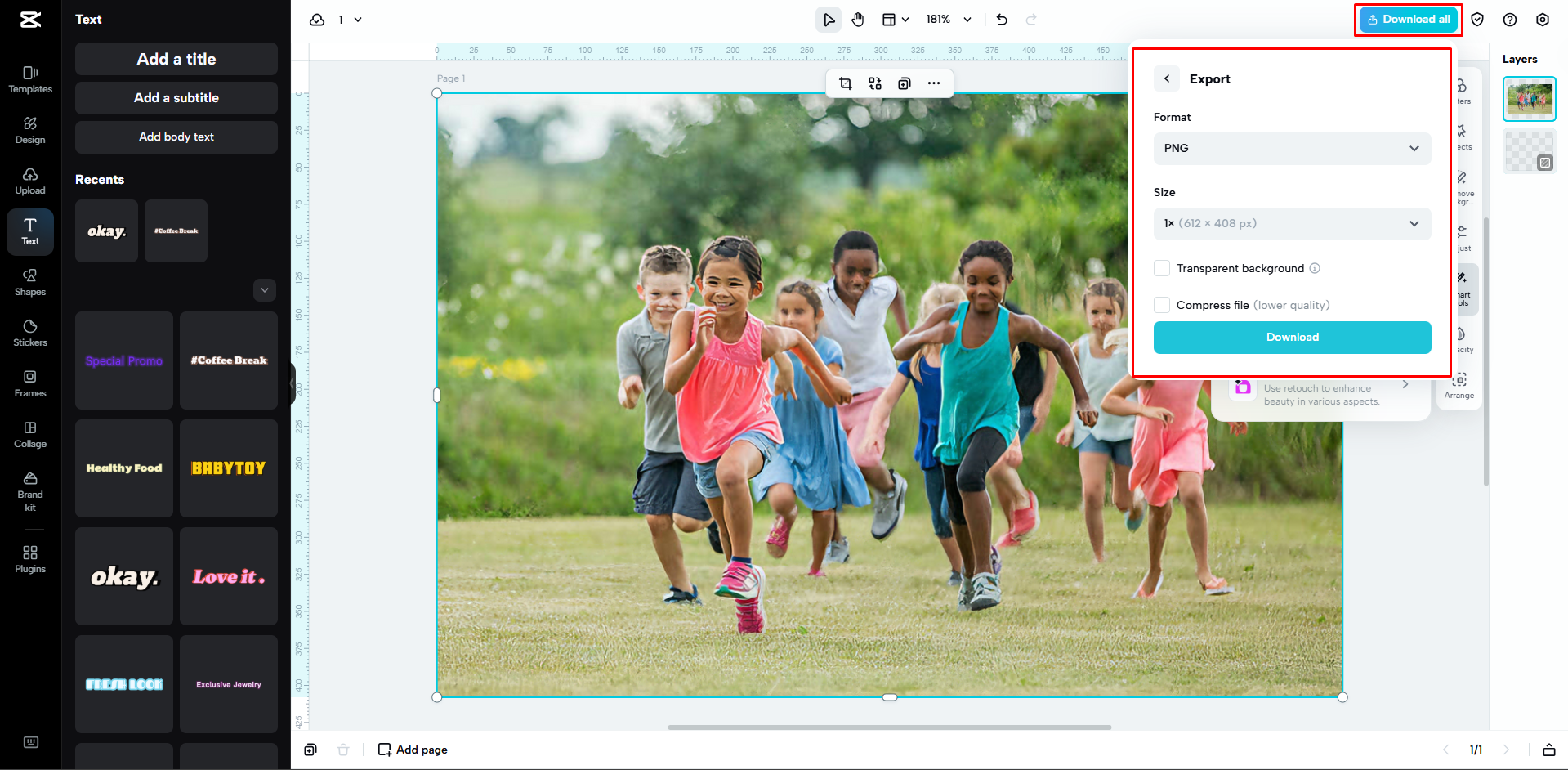
Task: Open the Format PNG dropdown
Action: pyautogui.click(x=1293, y=149)
